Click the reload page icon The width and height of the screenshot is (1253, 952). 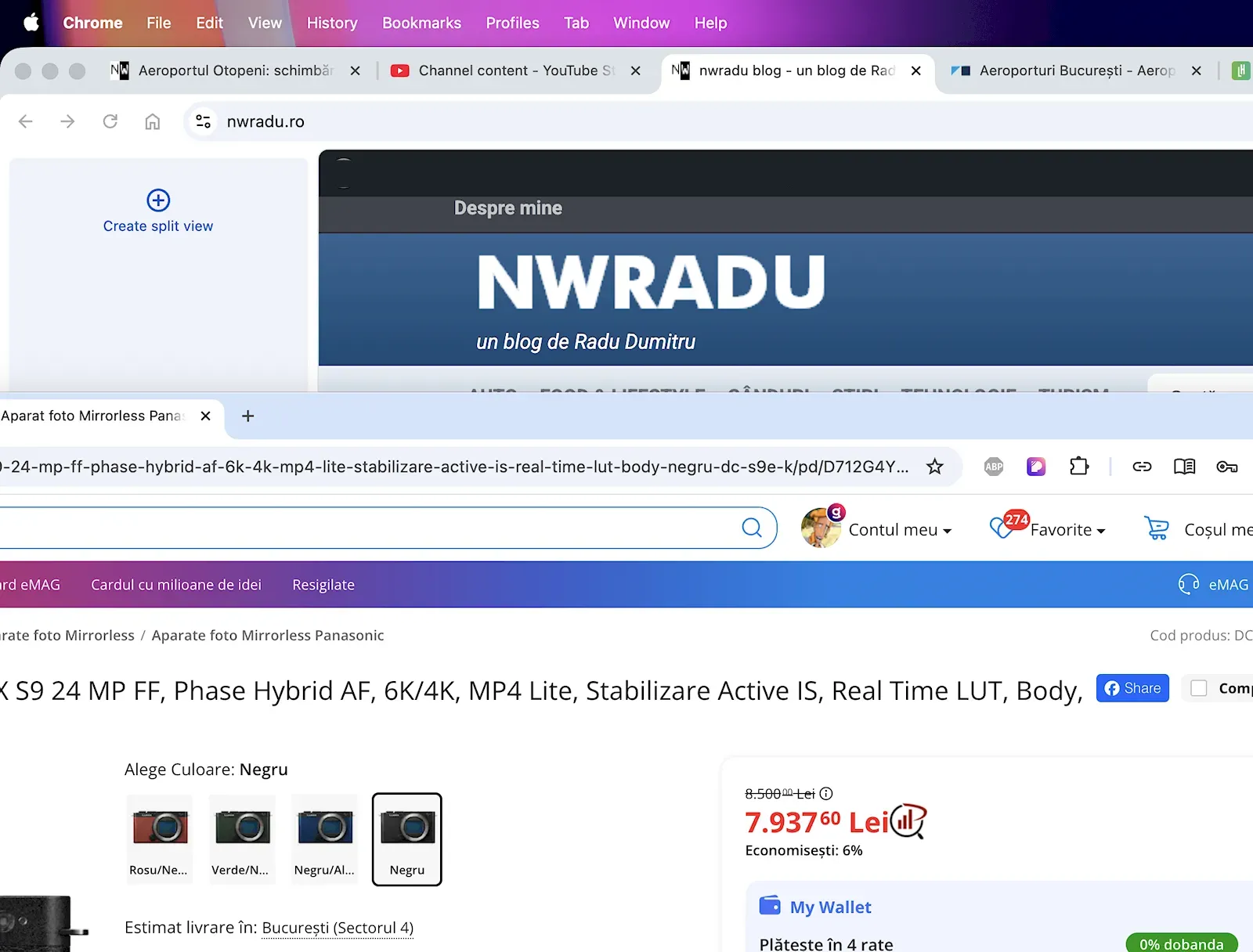tap(110, 121)
